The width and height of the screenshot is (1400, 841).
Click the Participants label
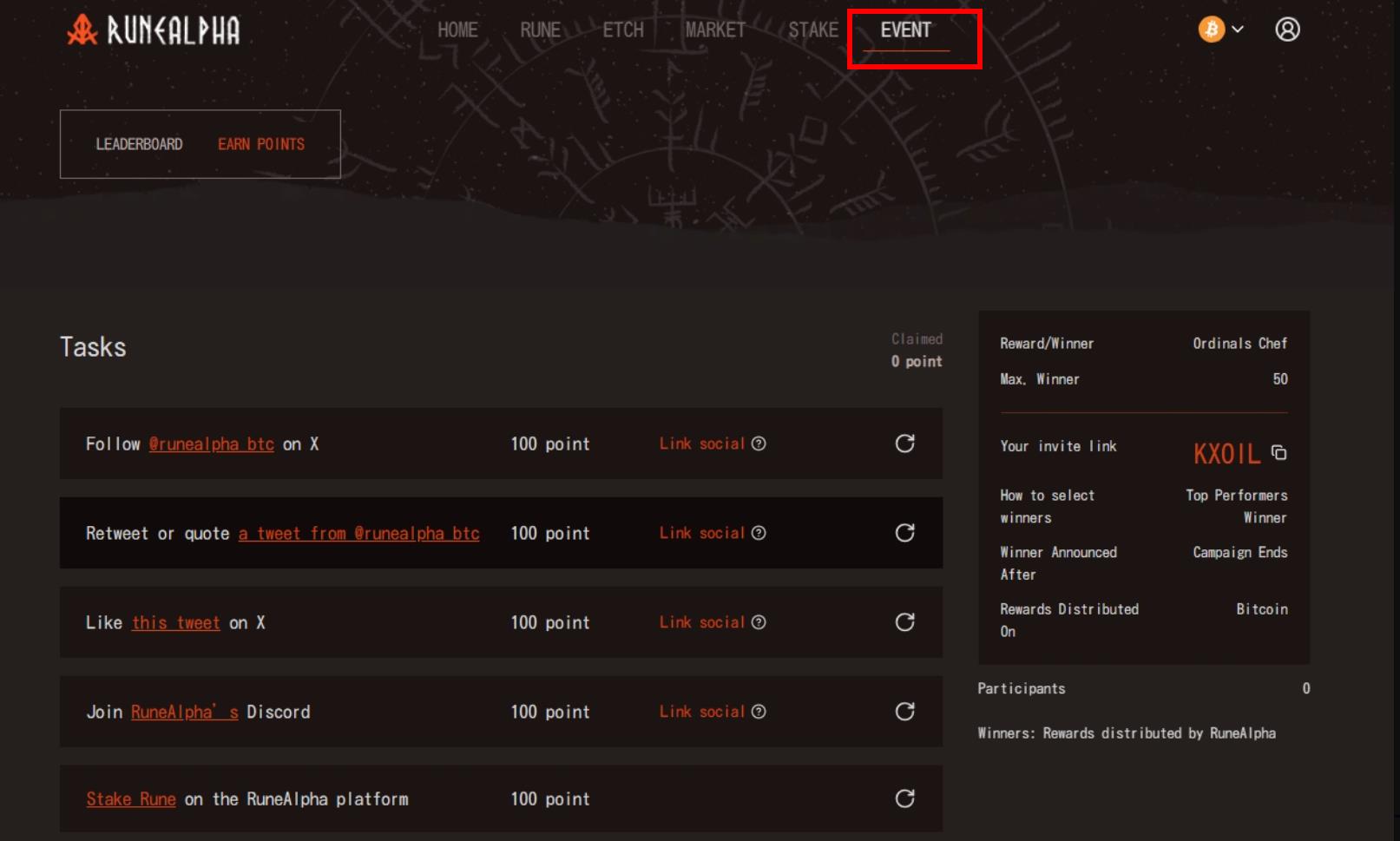[x=1022, y=689]
